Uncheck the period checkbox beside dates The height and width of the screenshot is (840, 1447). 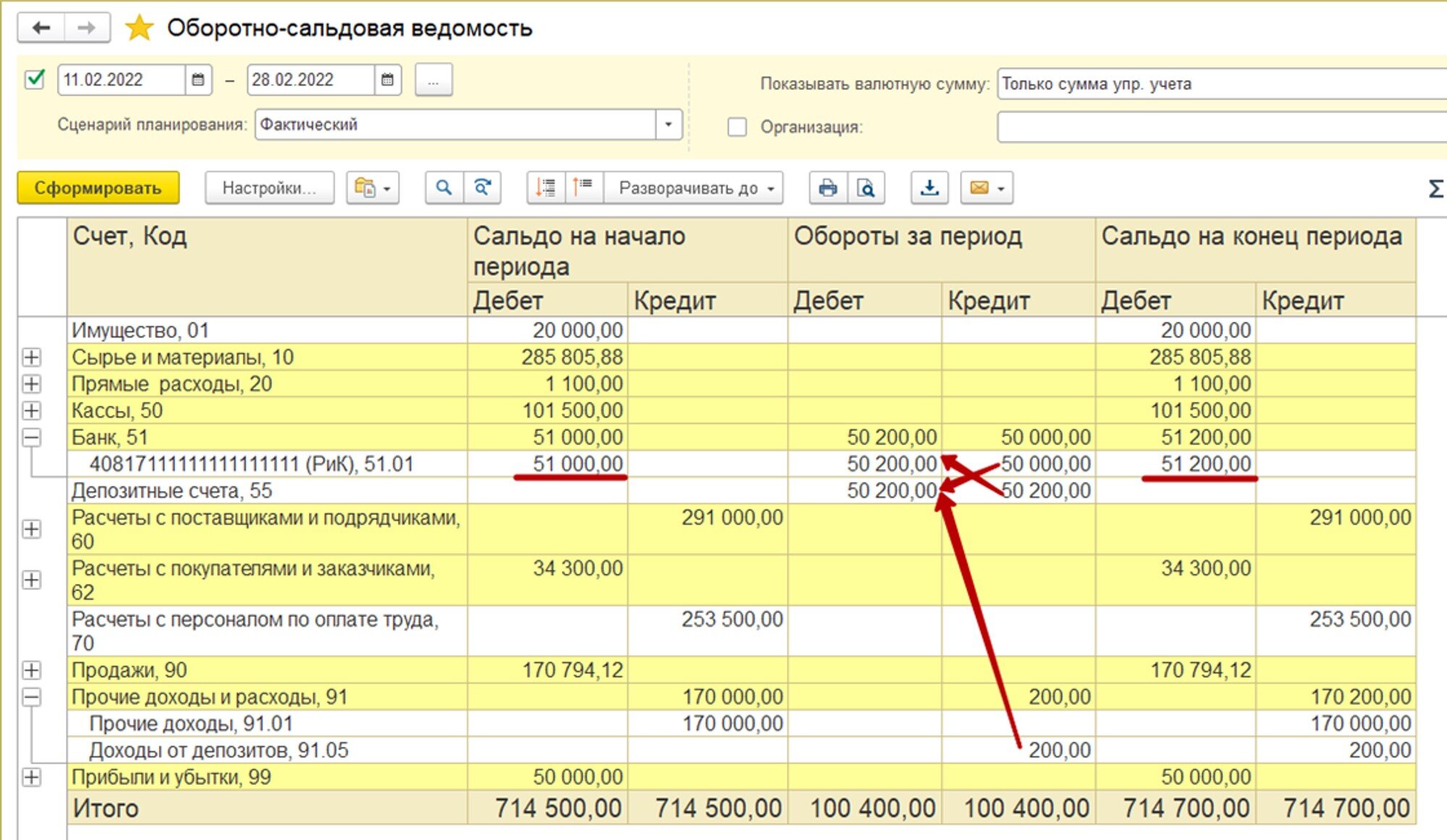pos(35,79)
